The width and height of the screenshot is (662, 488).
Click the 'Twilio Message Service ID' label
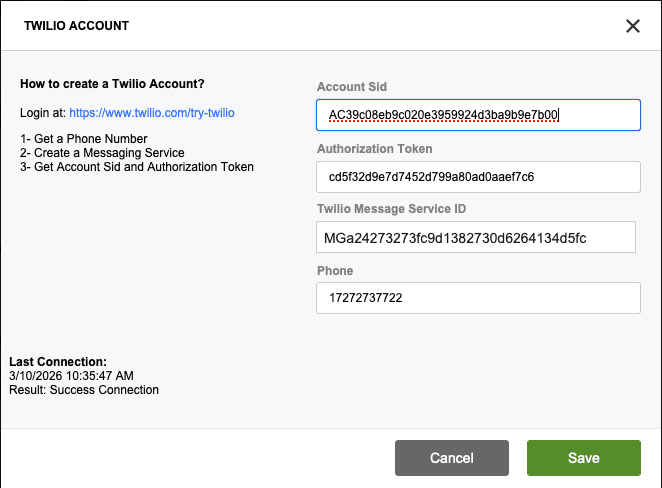(x=391, y=209)
